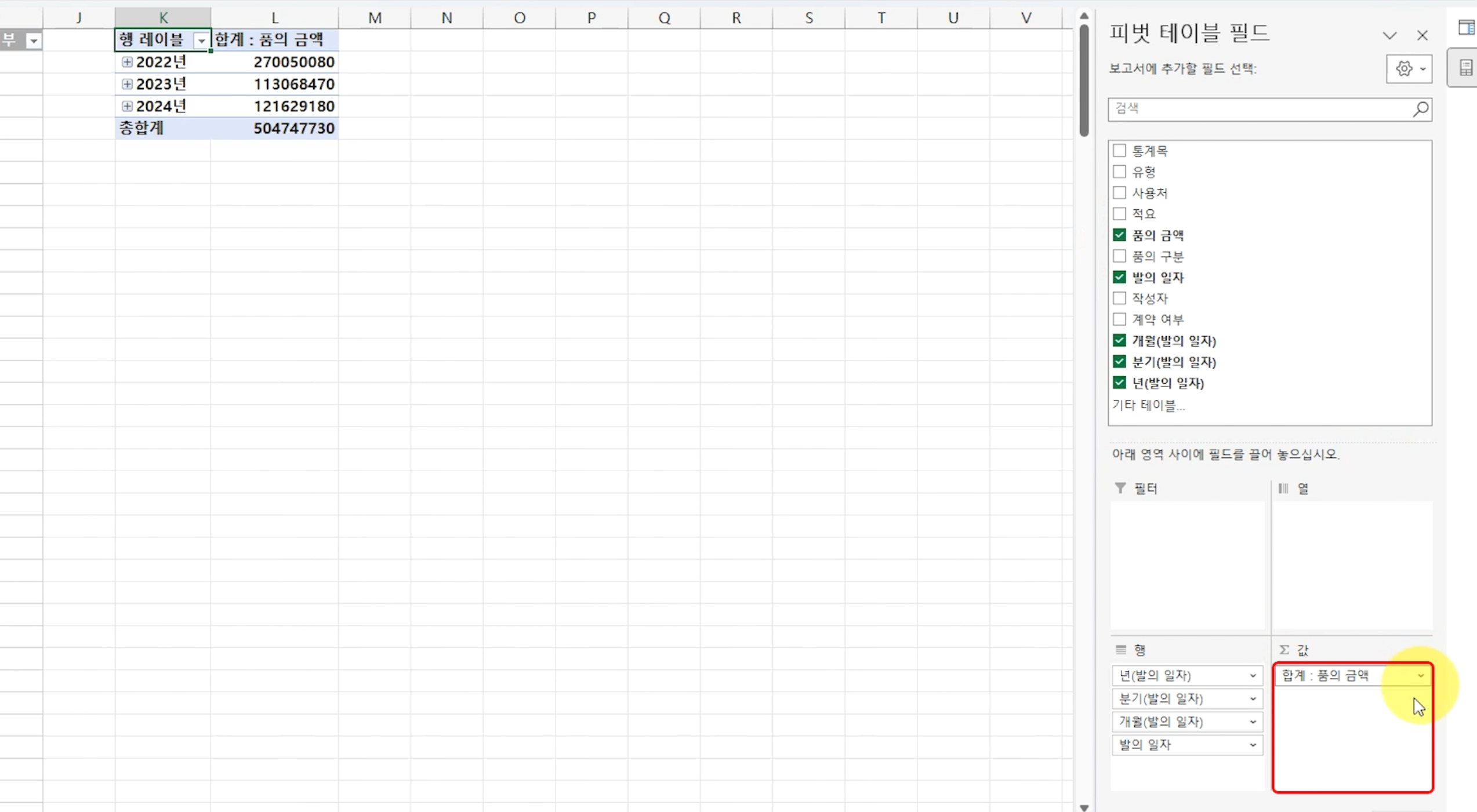
Task: Expand the 2023년 row group plus icon
Action: point(127,84)
